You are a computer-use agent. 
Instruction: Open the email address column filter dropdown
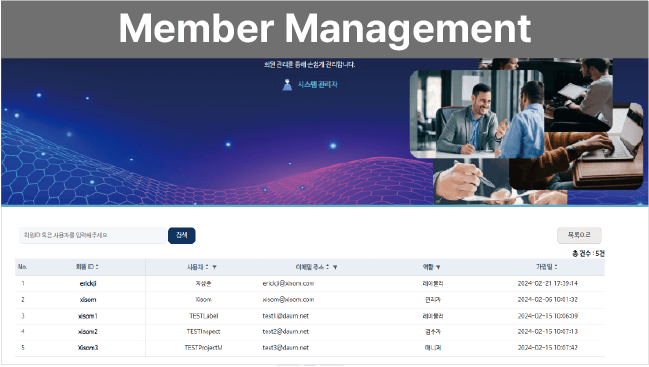tap(335, 267)
